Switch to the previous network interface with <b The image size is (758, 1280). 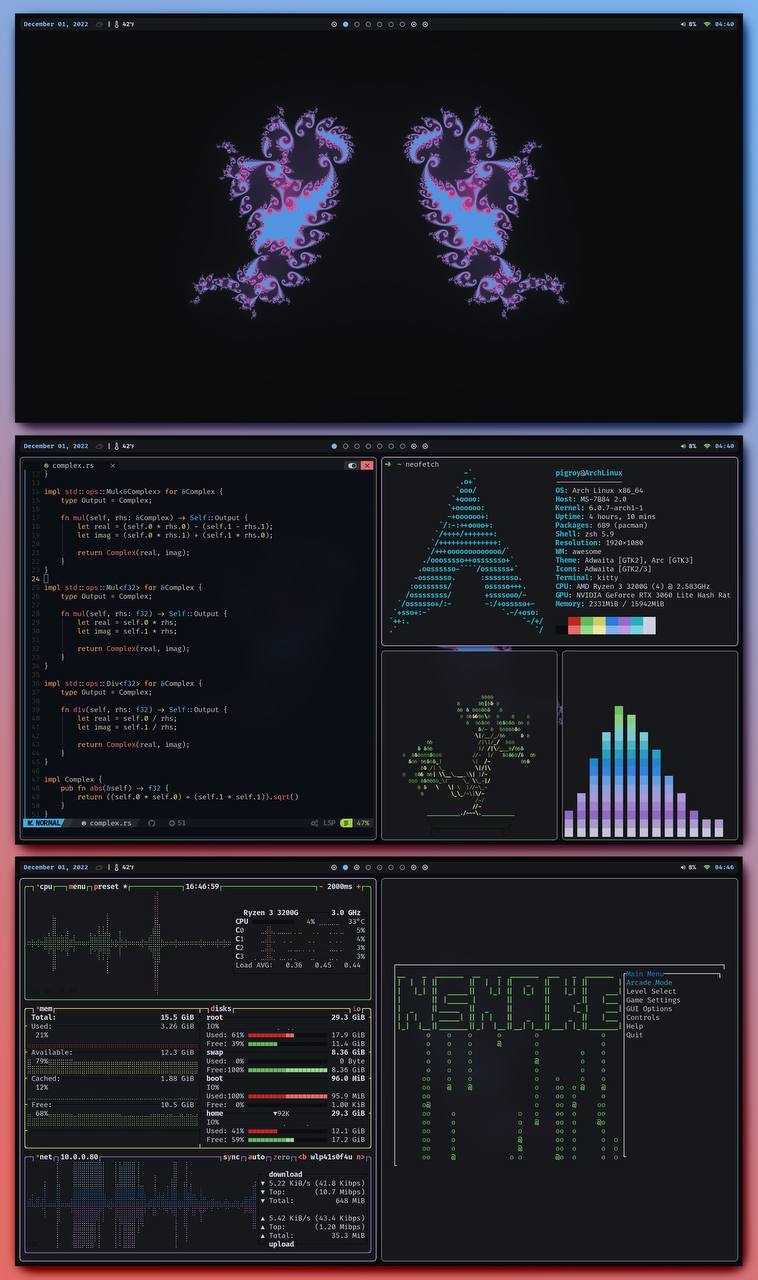point(302,1157)
